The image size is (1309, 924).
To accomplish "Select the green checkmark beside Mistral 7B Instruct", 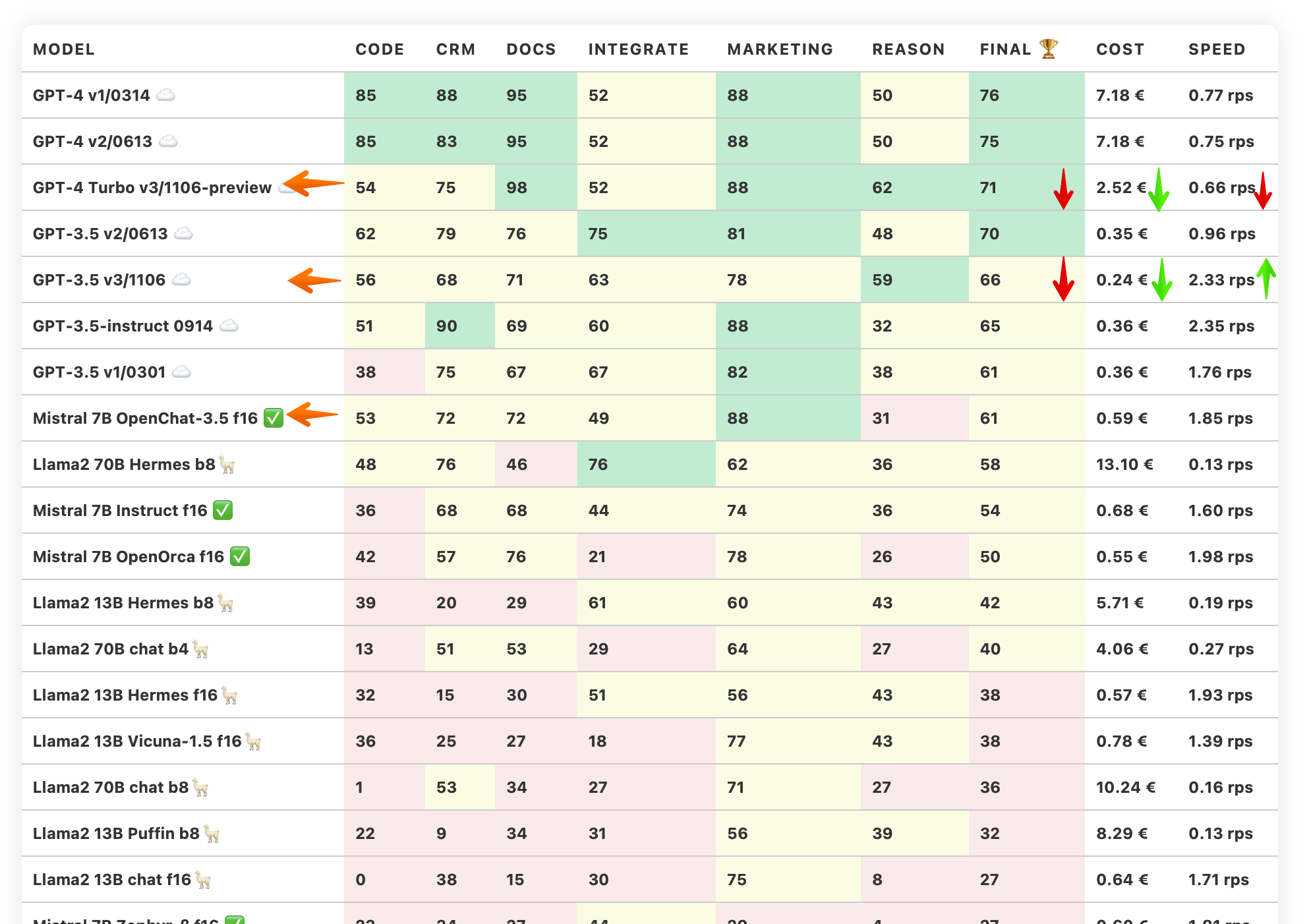I will (223, 510).
